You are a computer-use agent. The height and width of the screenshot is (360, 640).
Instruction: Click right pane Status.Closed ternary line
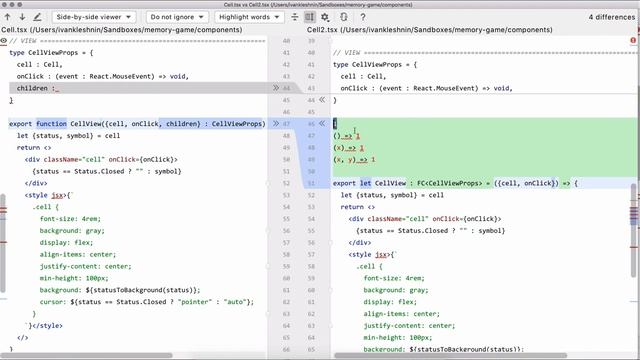tap(431, 231)
